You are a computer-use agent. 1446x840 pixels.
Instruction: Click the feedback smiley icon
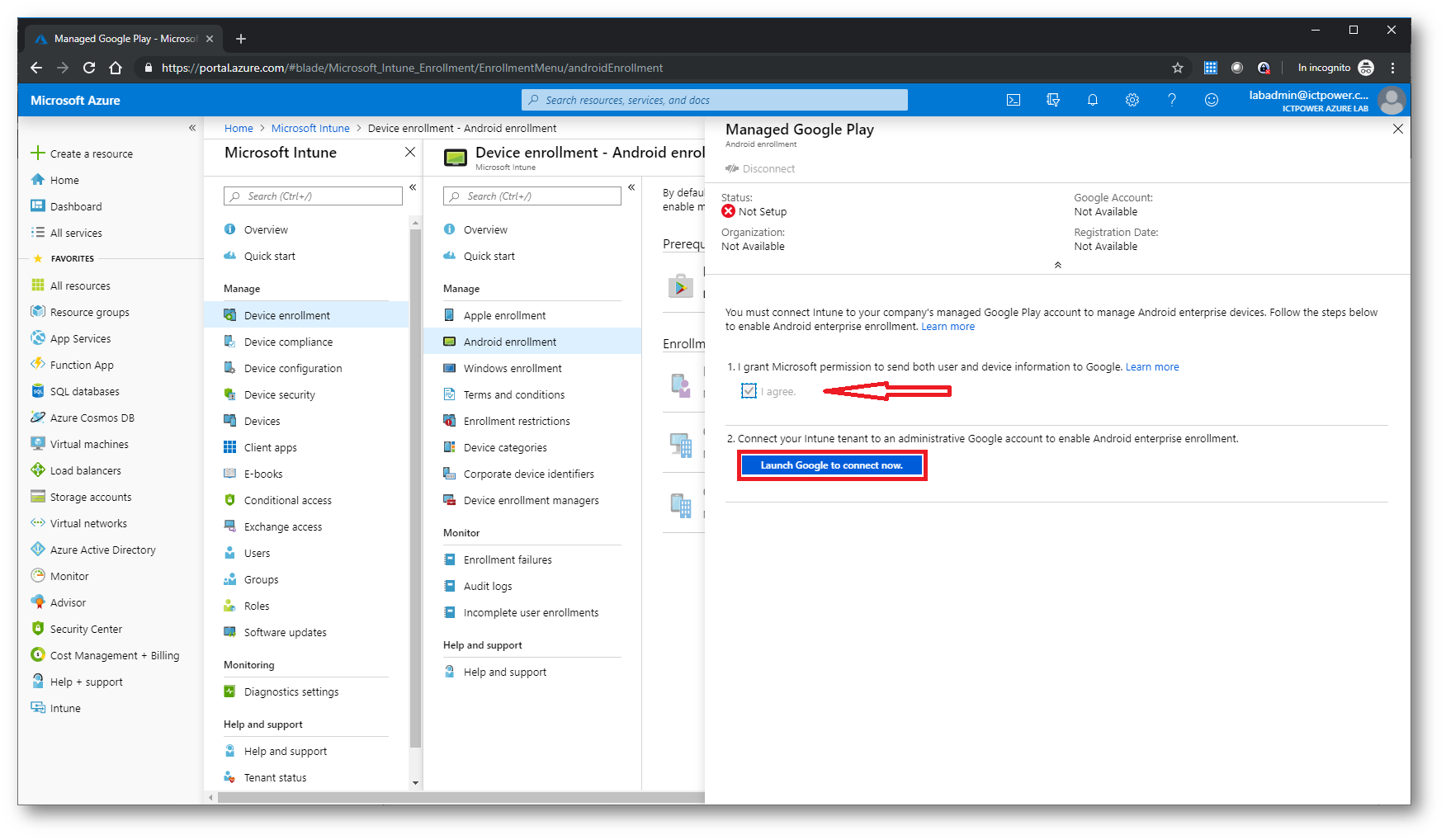click(x=1211, y=100)
